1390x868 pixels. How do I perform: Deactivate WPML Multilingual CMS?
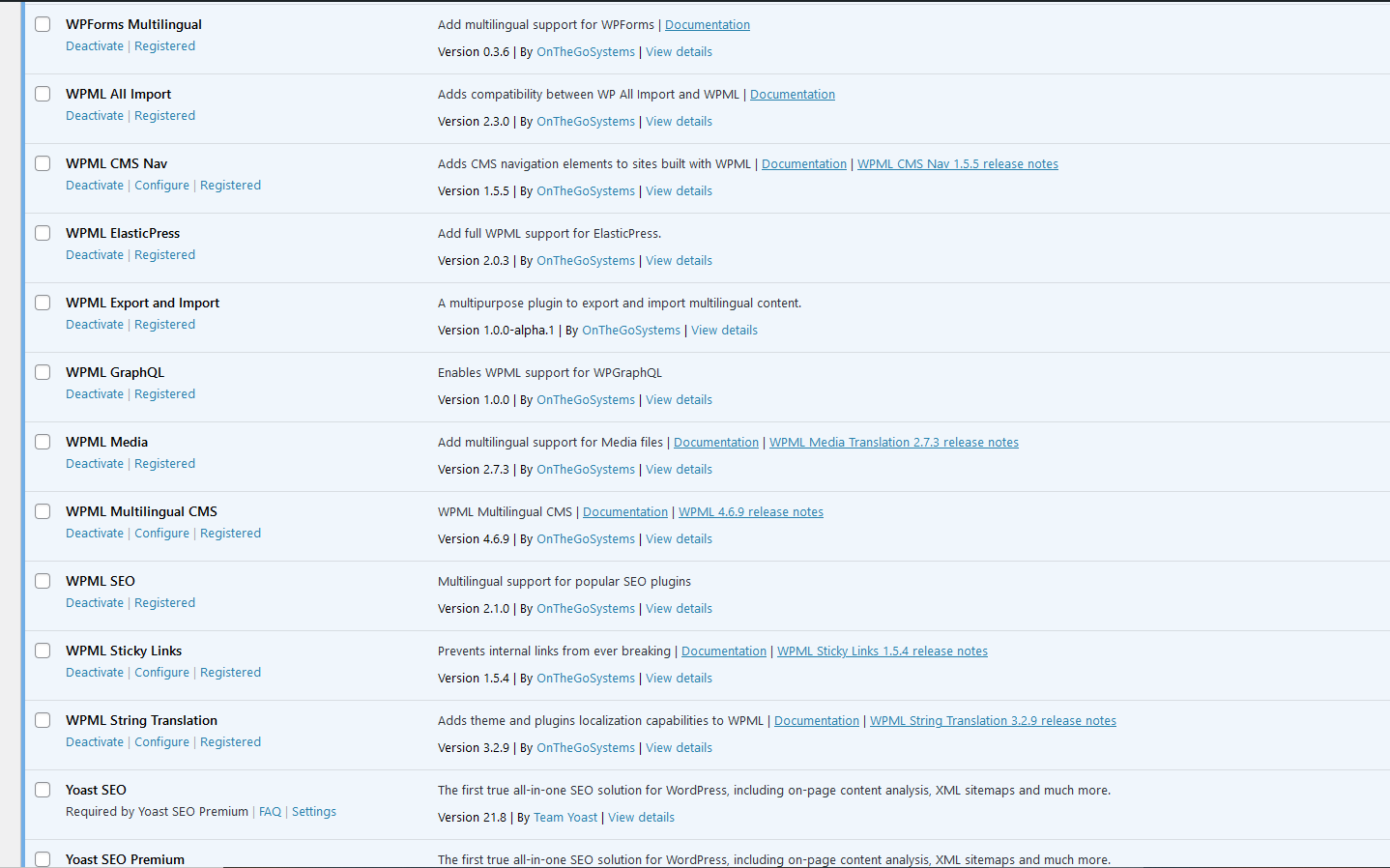tap(95, 534)
